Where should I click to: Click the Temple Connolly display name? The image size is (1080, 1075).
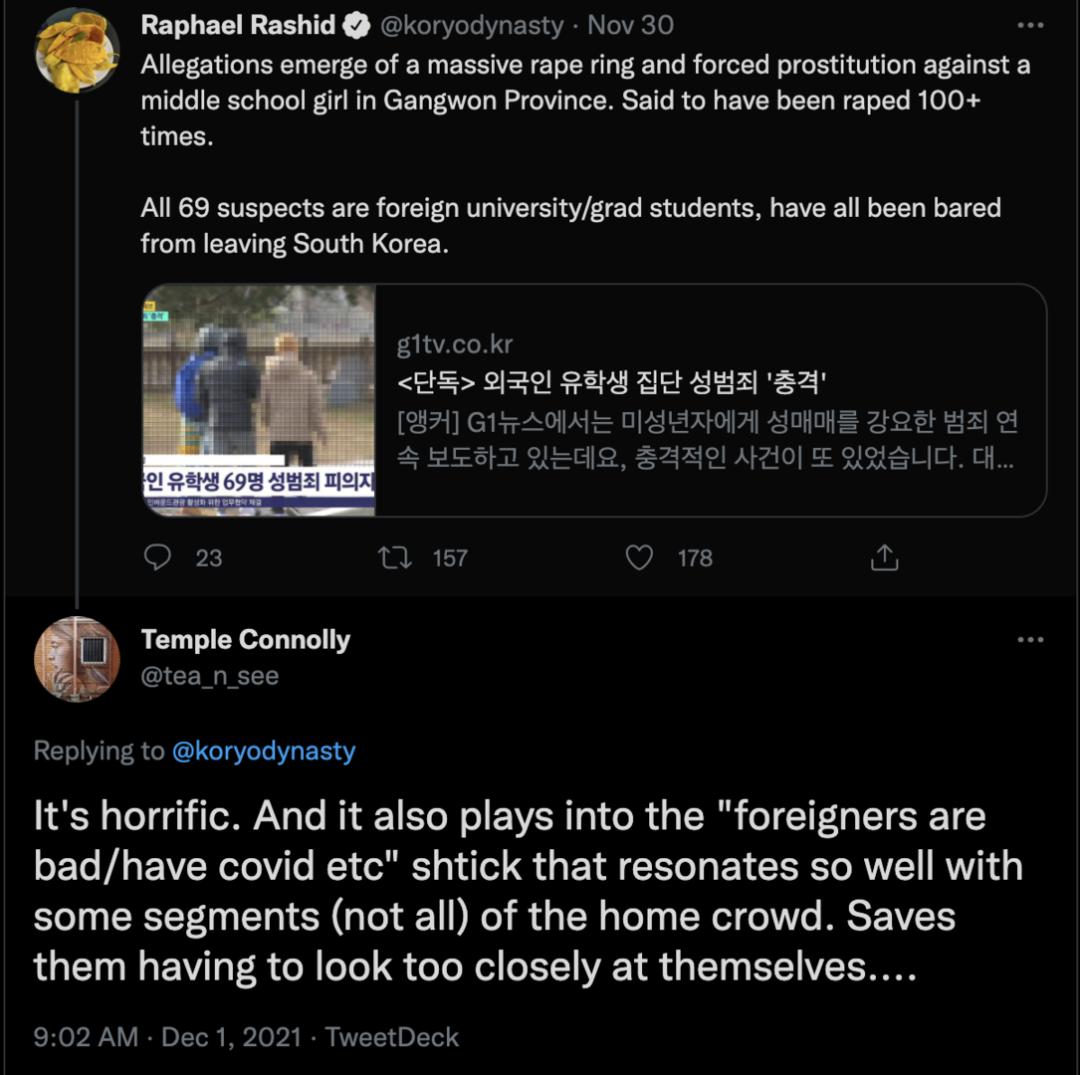point(245,640)
